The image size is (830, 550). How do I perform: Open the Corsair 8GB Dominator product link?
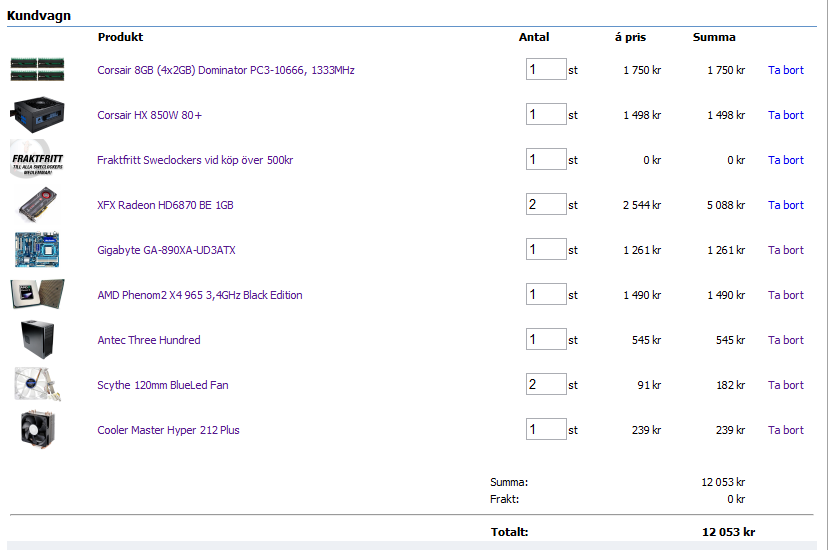coord(225,70)
